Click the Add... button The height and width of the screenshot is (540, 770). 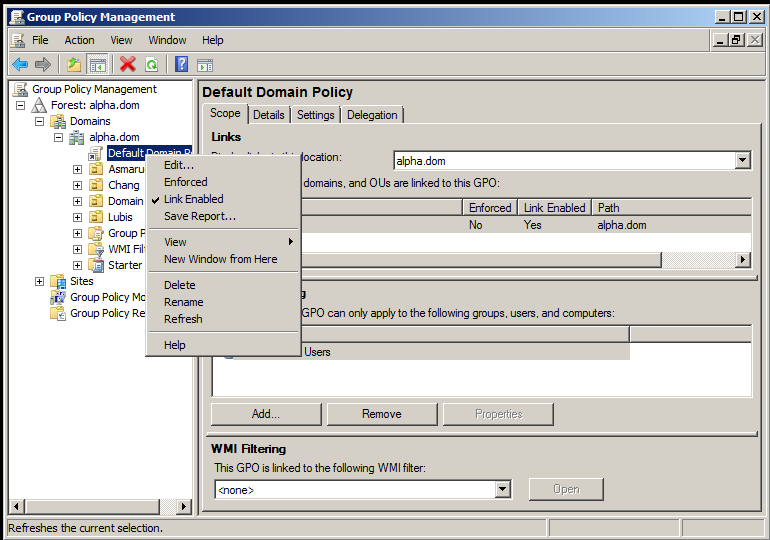point(266,414)
